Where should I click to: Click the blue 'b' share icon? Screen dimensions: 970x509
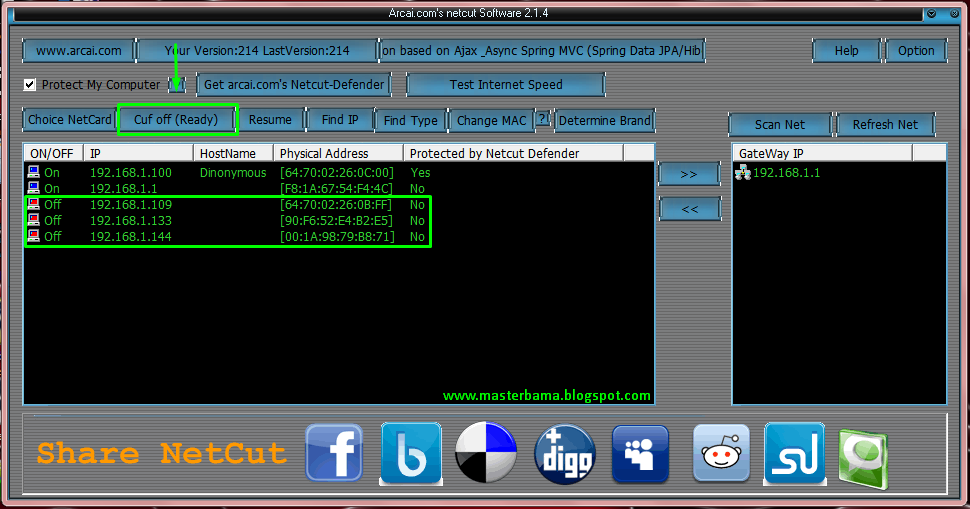pos(411,453)
